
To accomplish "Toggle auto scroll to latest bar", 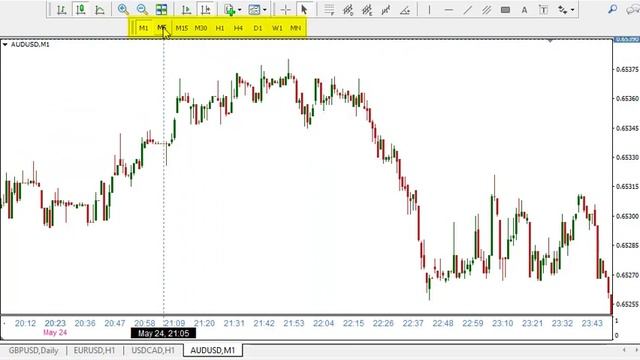I will [x=186, y=9].
